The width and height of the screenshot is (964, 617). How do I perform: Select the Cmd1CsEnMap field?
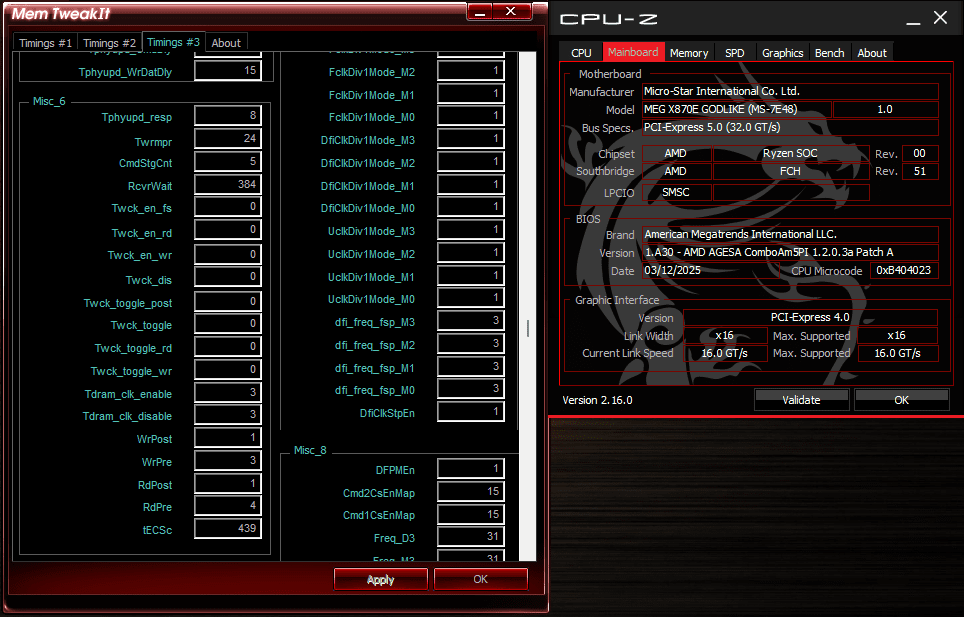(x=471, y=514)
